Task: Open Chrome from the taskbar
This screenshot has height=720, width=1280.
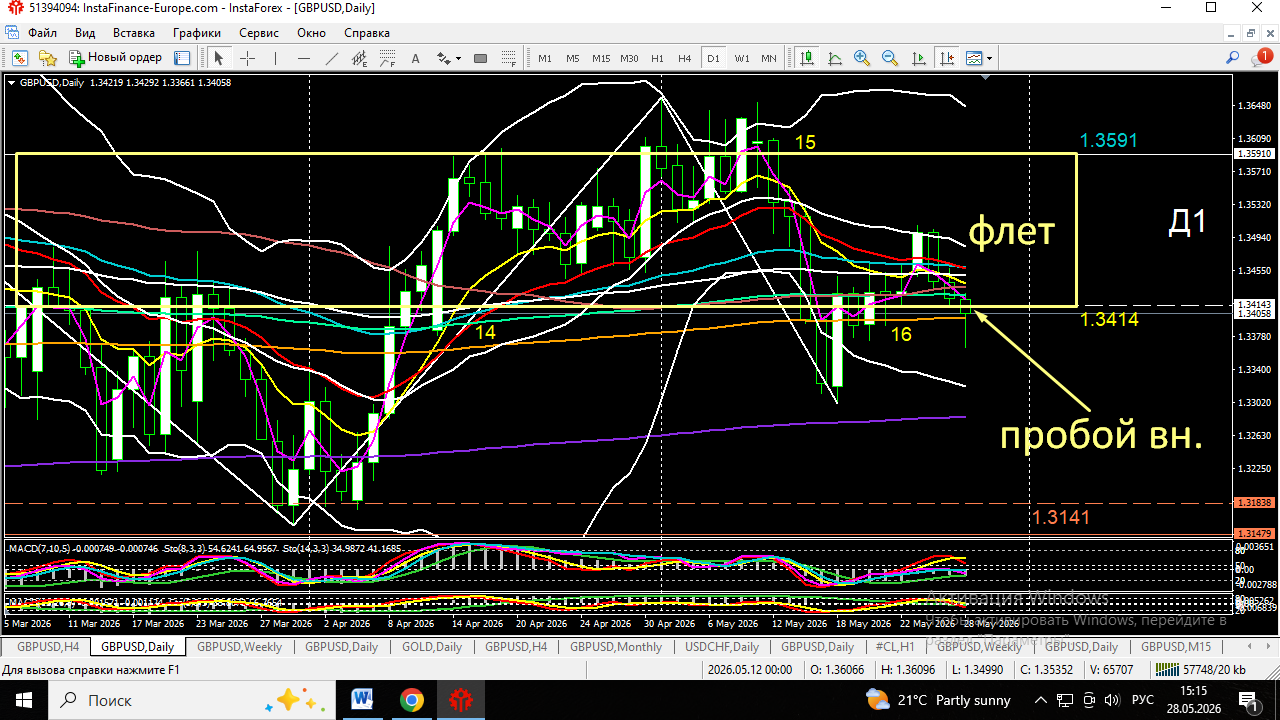Action: [x=411, y=699]
